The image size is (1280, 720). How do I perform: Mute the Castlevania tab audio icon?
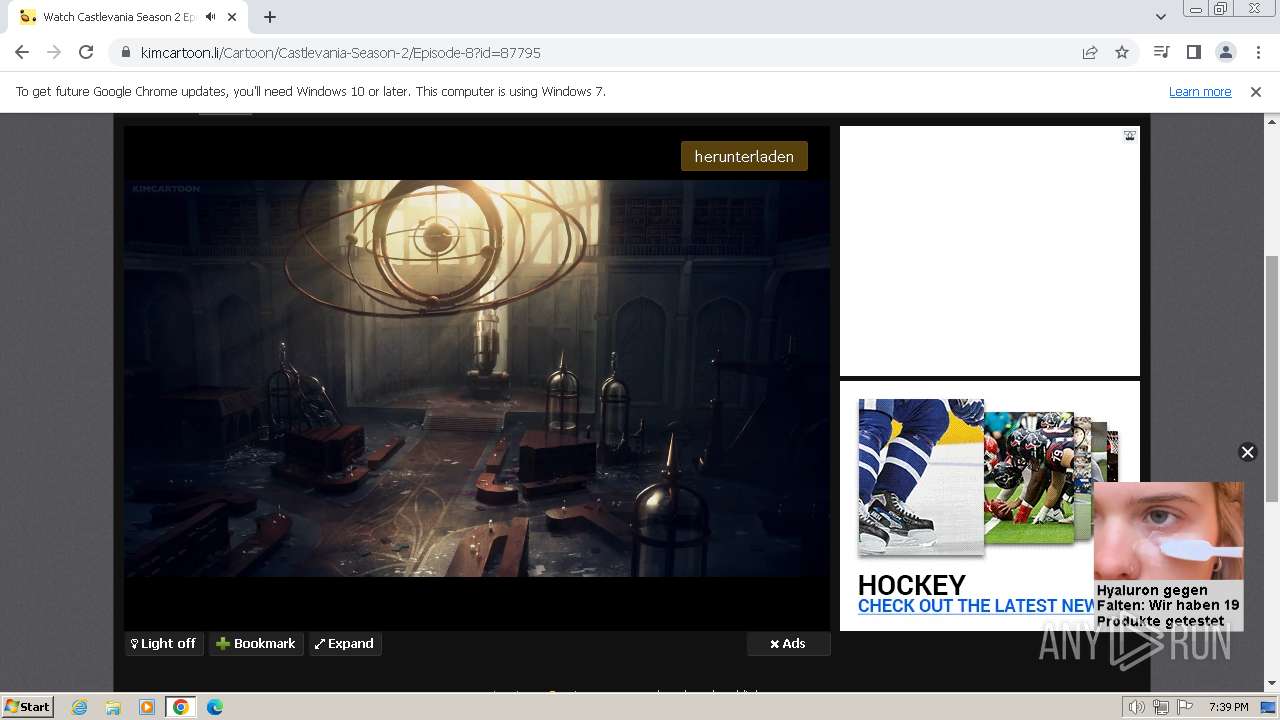point(210,17)
